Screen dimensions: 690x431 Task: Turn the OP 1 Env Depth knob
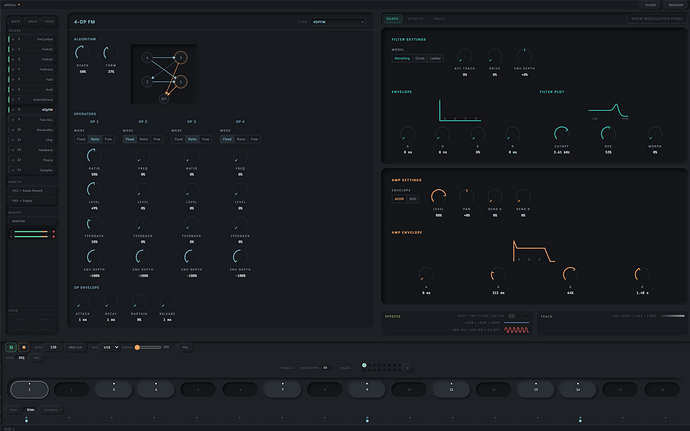point(94,257)
